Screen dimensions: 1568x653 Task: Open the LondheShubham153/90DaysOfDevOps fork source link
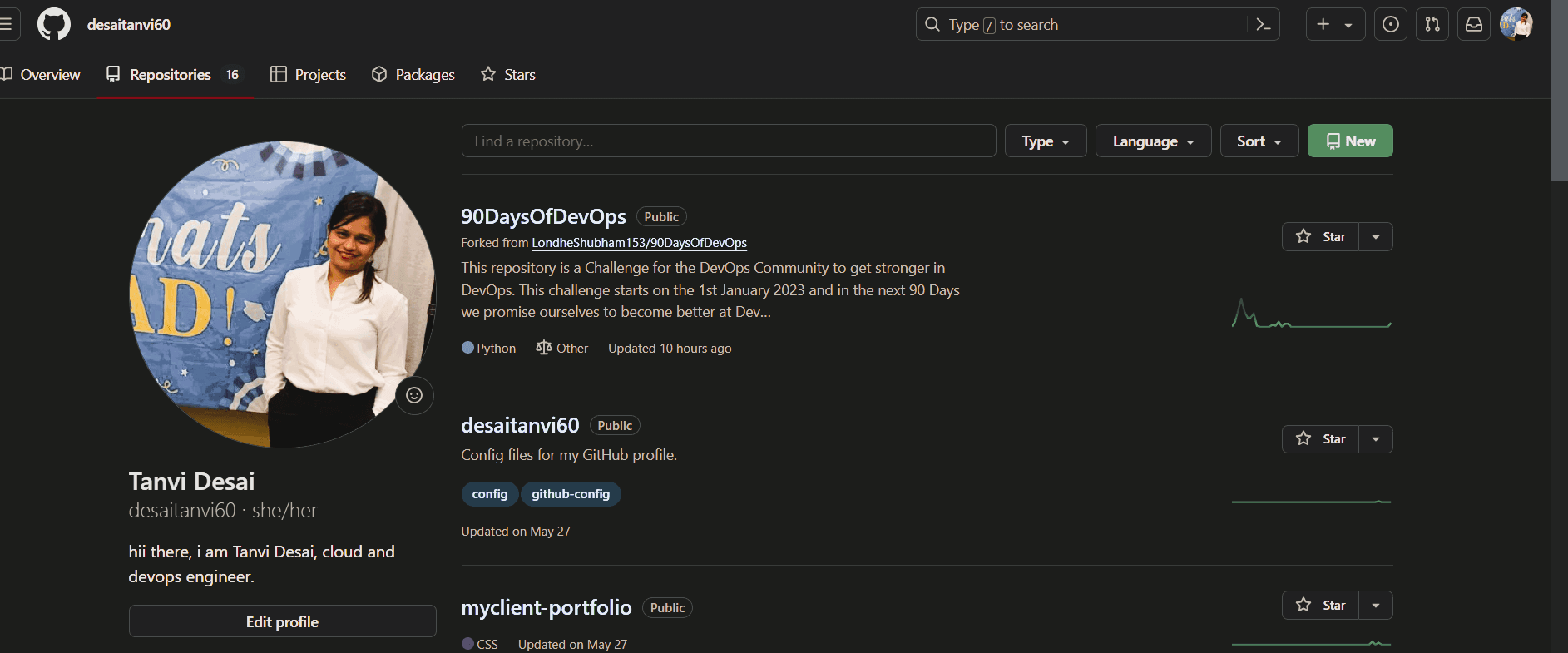click(x=639, y=243)
